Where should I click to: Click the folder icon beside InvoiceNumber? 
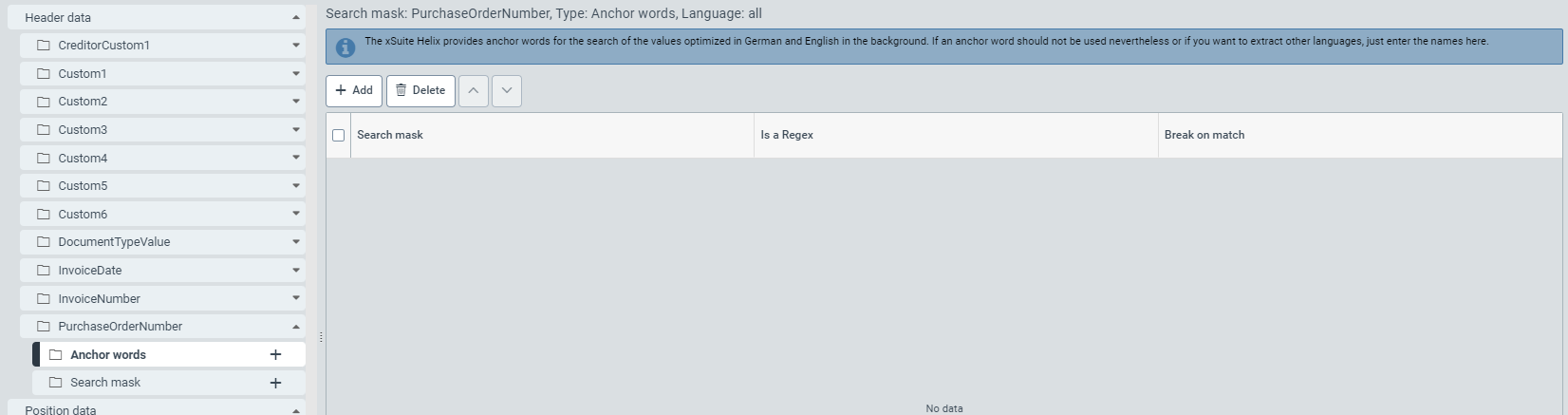click(43, 298)
